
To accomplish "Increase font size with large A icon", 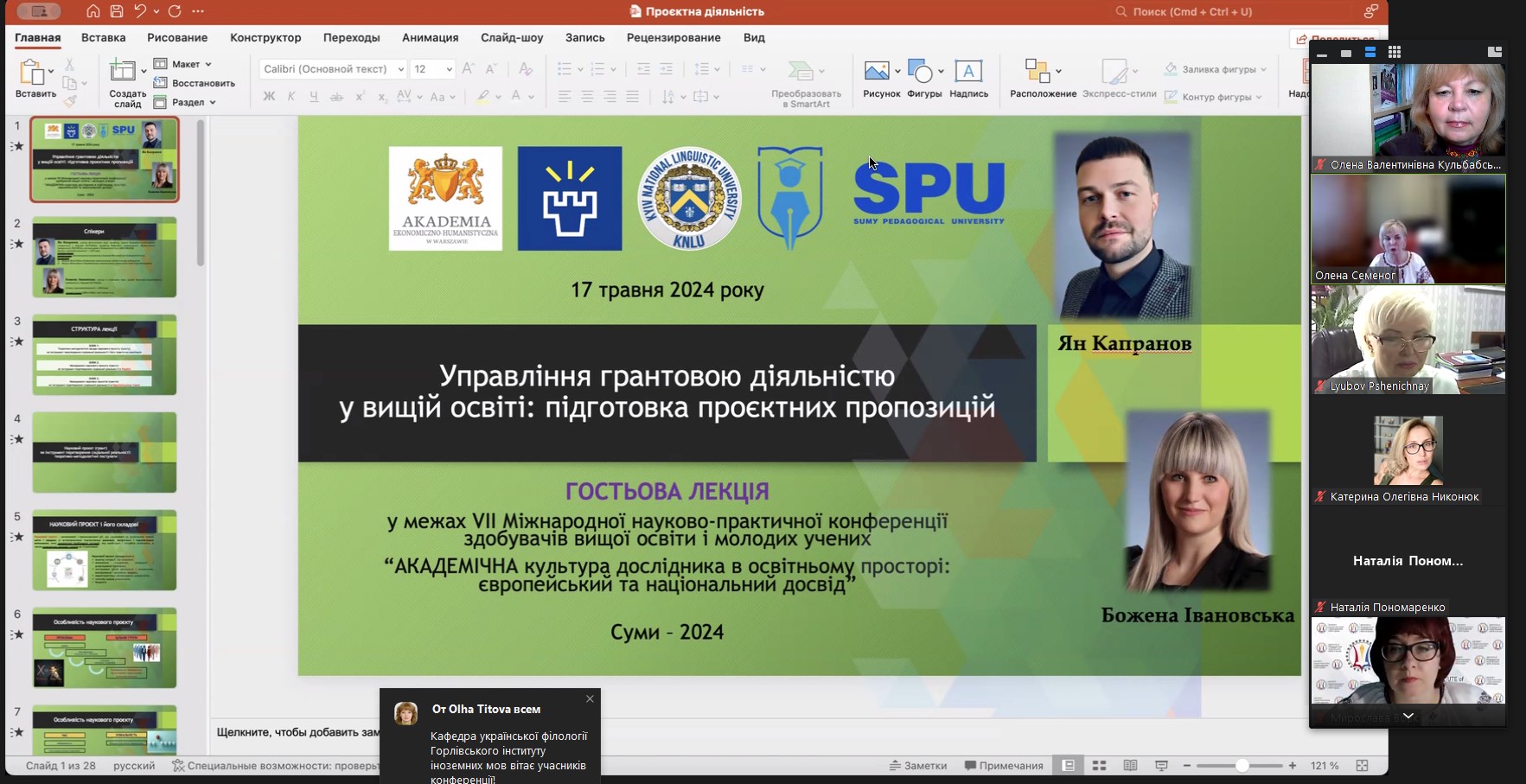I will coord(468,69).
